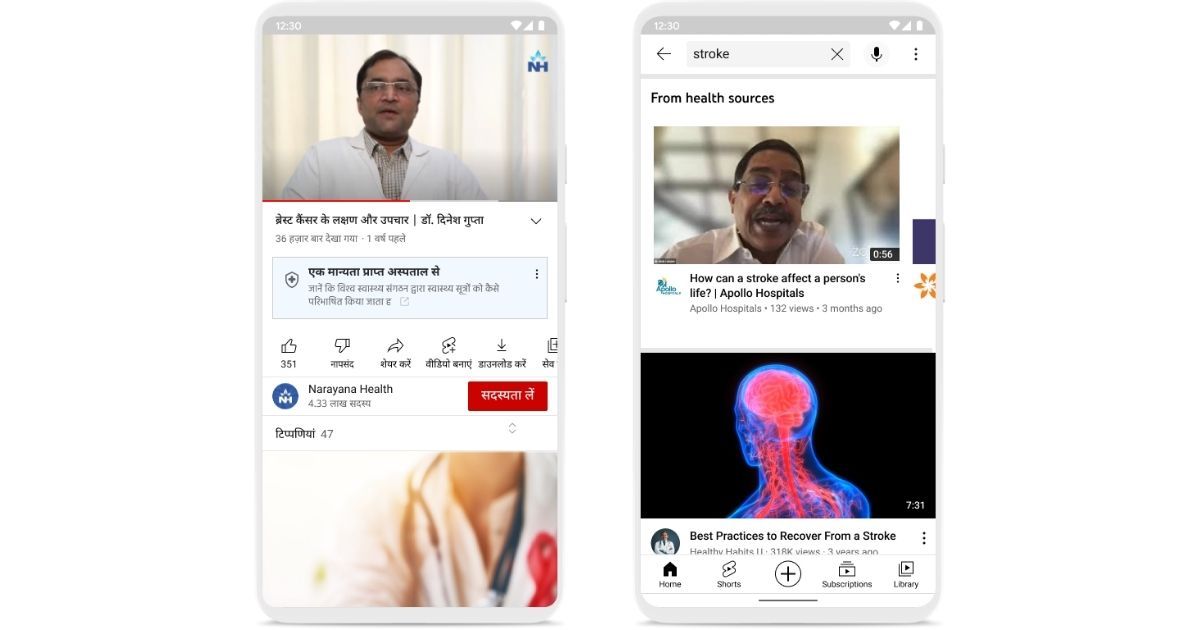1200x630 pixels.
Task: Tap the create video (वीडियो बनाएं) icon
Action: coord(448,346)
